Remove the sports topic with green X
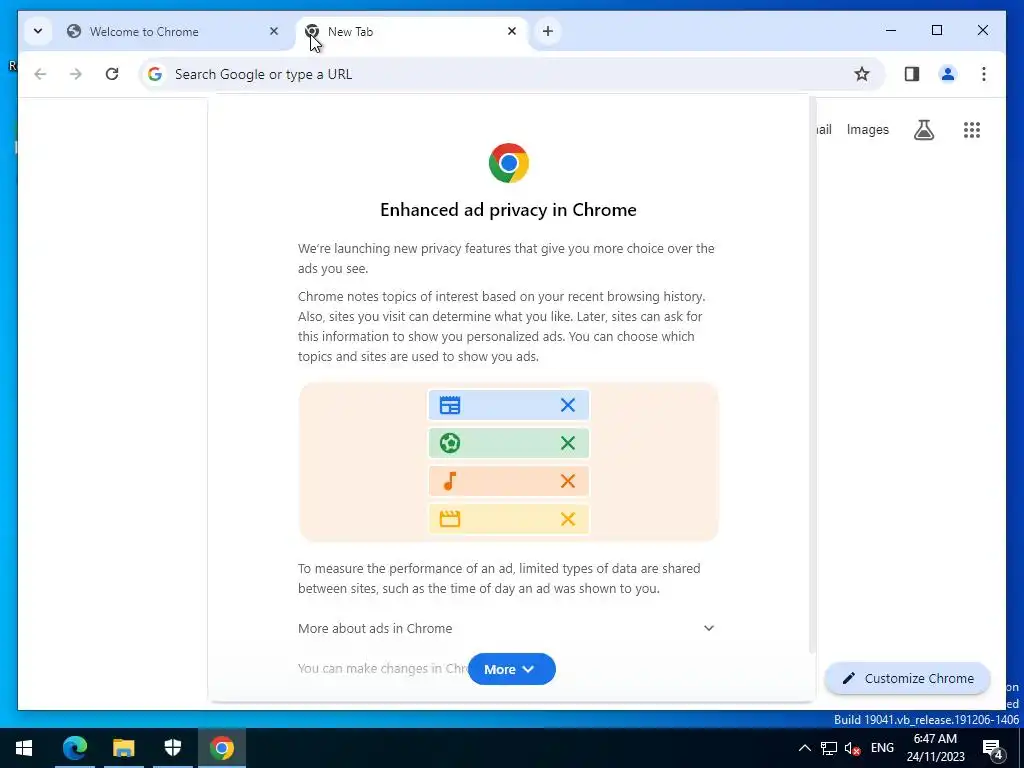This screenshot has width=1024, height=768. 568,443
